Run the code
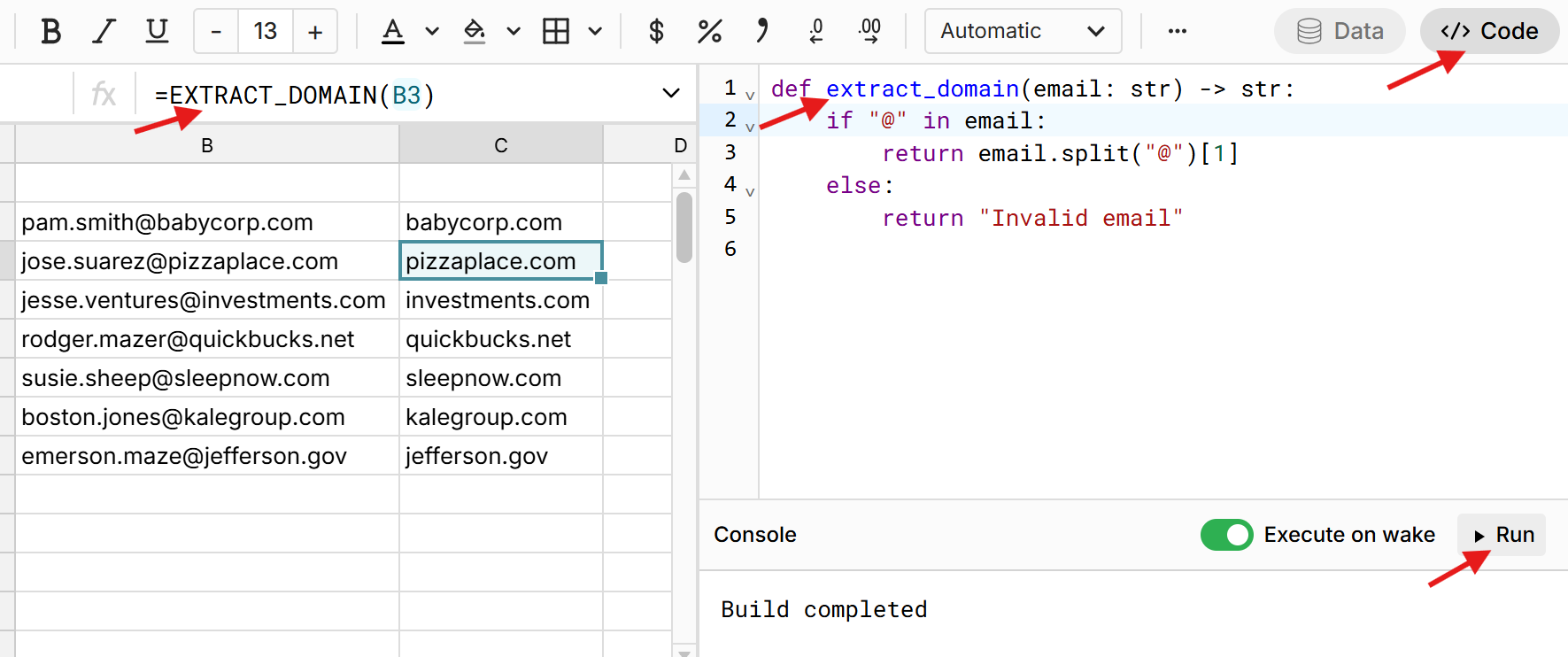Viewport: 1568px width, 657px height. pyautogui.click(x=1502, y=535)
